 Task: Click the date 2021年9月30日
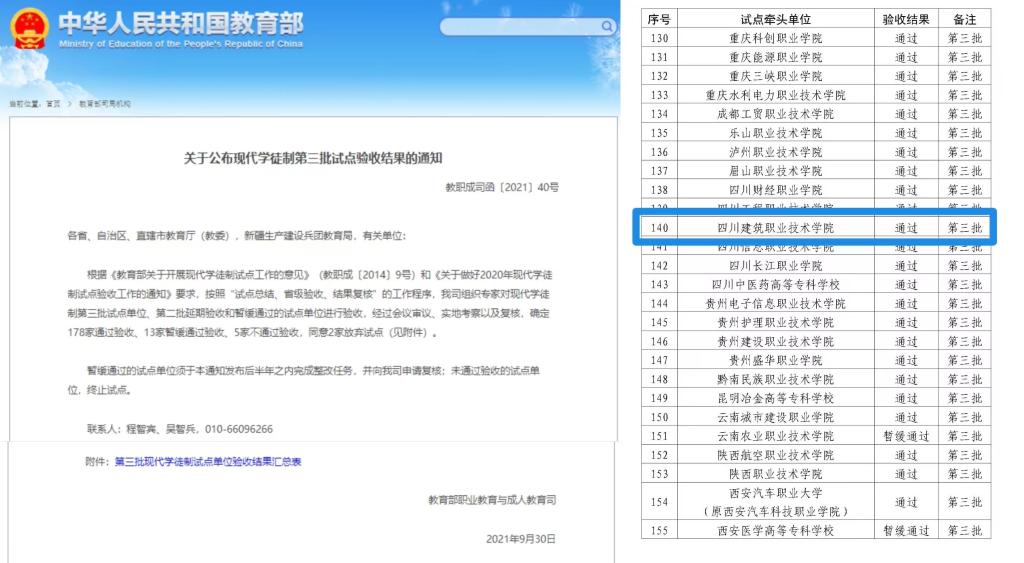pos(520,539)
